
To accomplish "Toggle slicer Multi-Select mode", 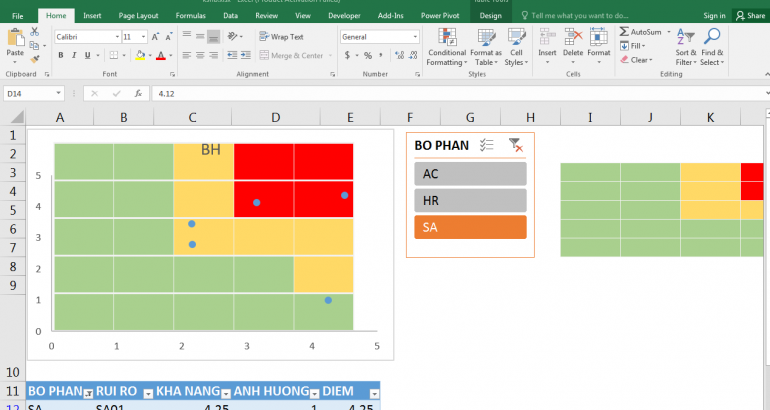I will [487, 145].
